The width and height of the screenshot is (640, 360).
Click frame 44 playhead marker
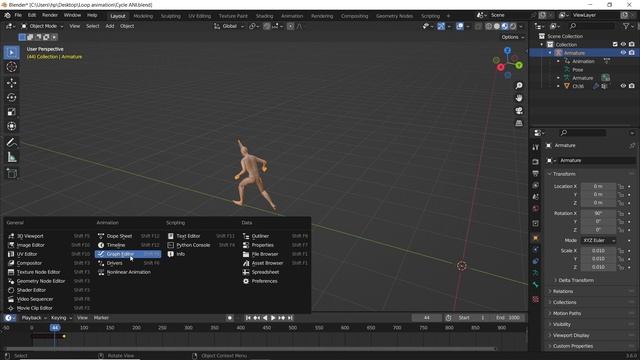click(55, 327)
